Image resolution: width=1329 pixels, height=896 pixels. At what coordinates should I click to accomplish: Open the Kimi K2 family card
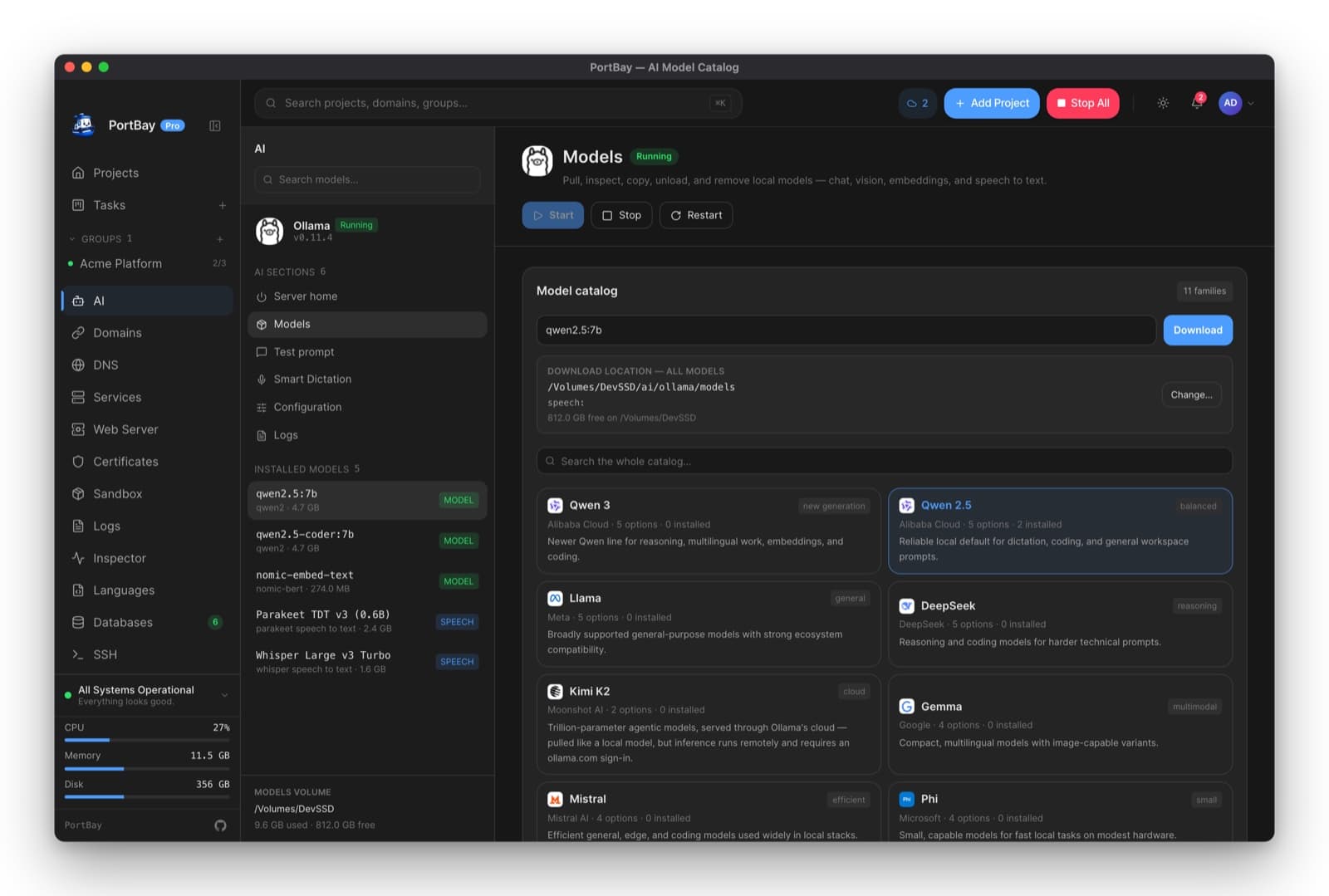(x=709, y=725)
